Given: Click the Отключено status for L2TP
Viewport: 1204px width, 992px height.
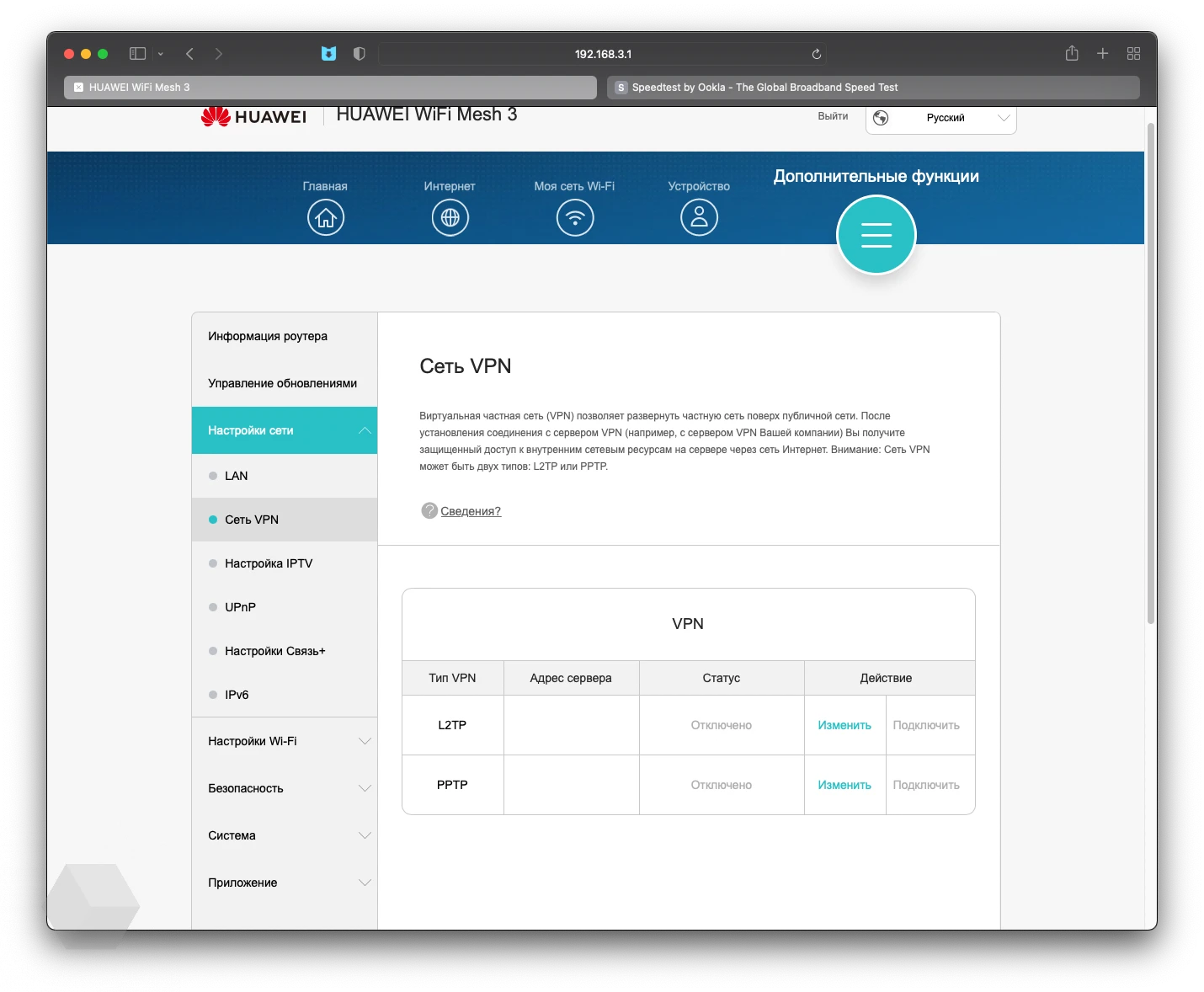Looking at the screenshot, I should click(721, 725).
